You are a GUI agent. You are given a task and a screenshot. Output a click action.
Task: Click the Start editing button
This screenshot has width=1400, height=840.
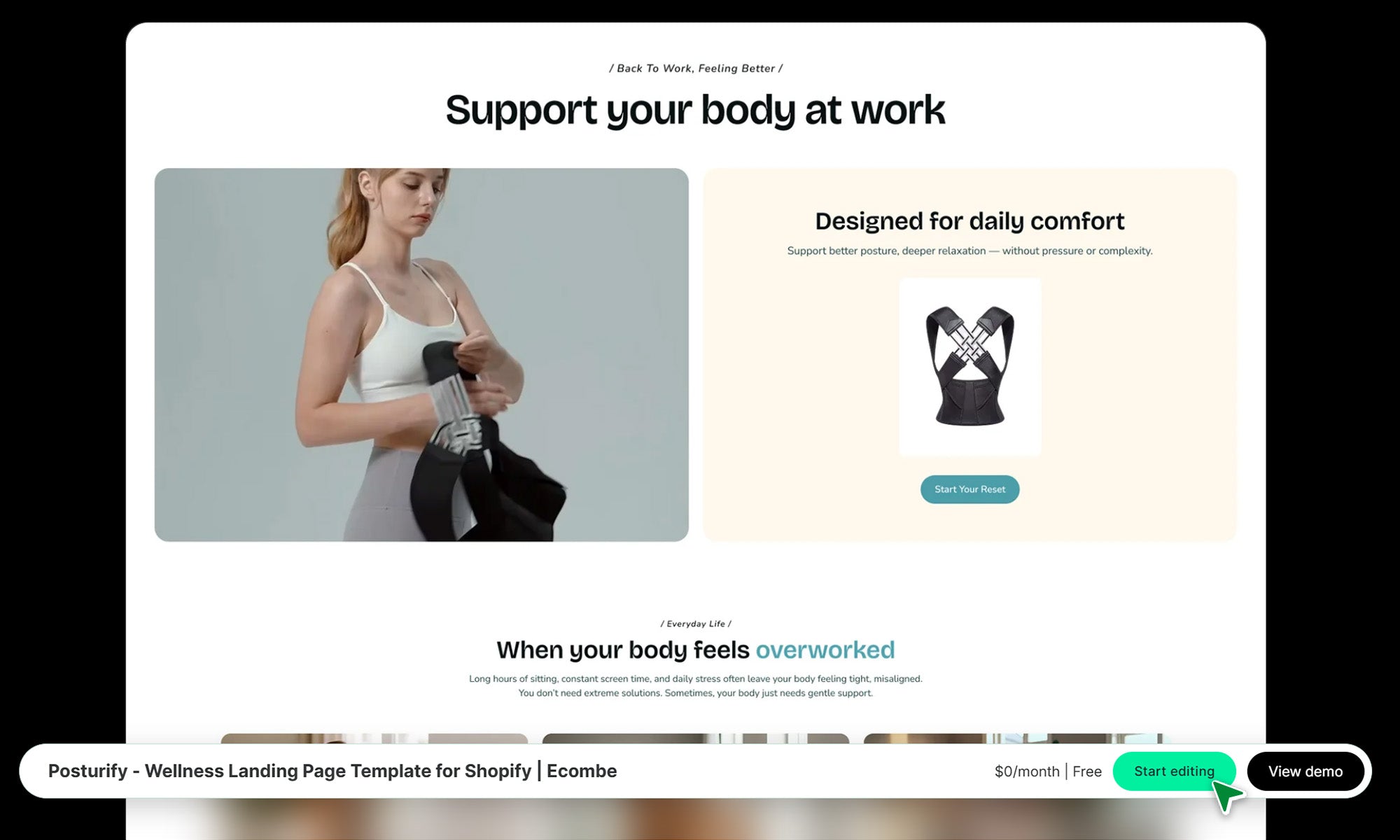1174,771
